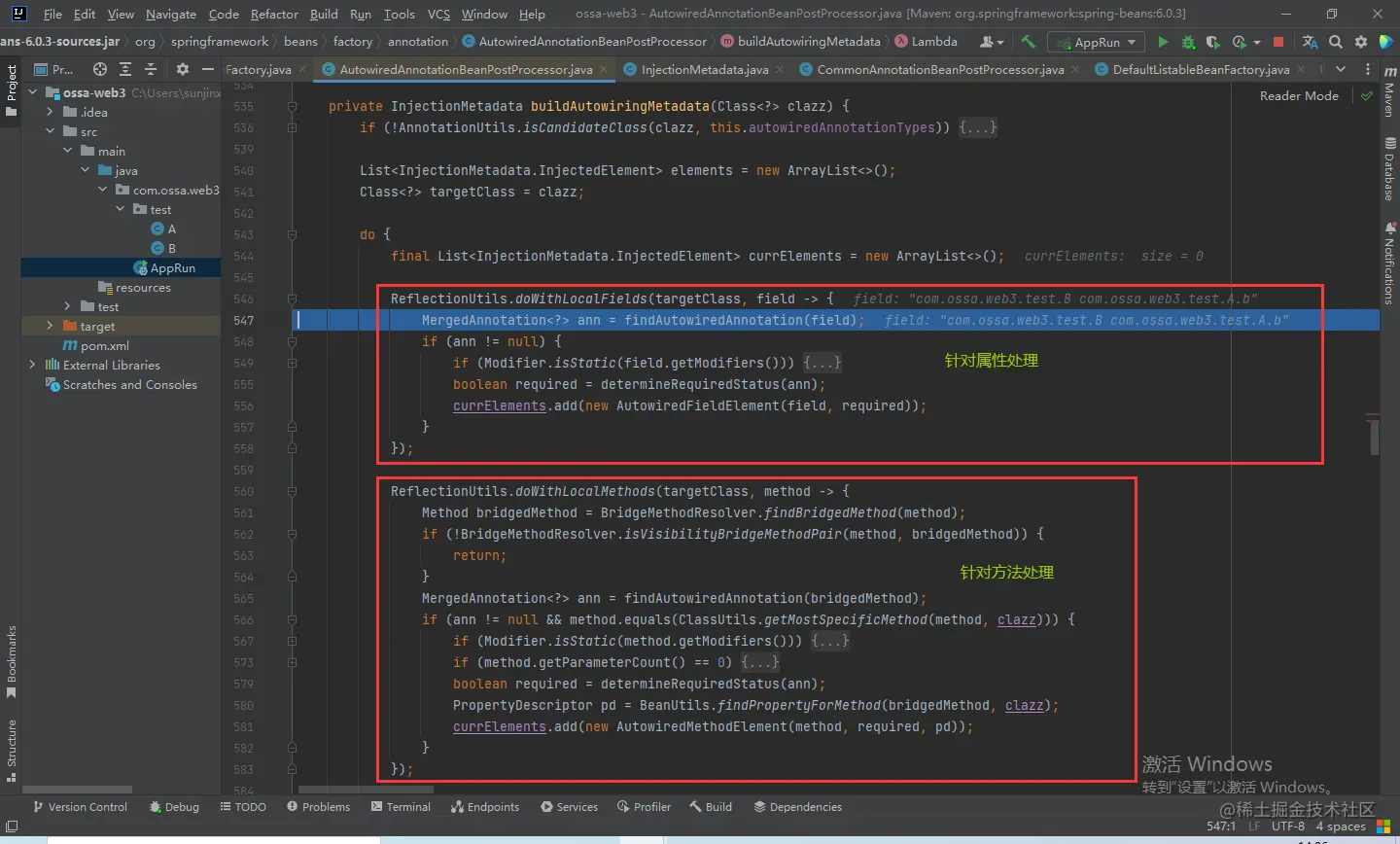Click the colorful plugin icon at top right

click(x=1386, y=42)
